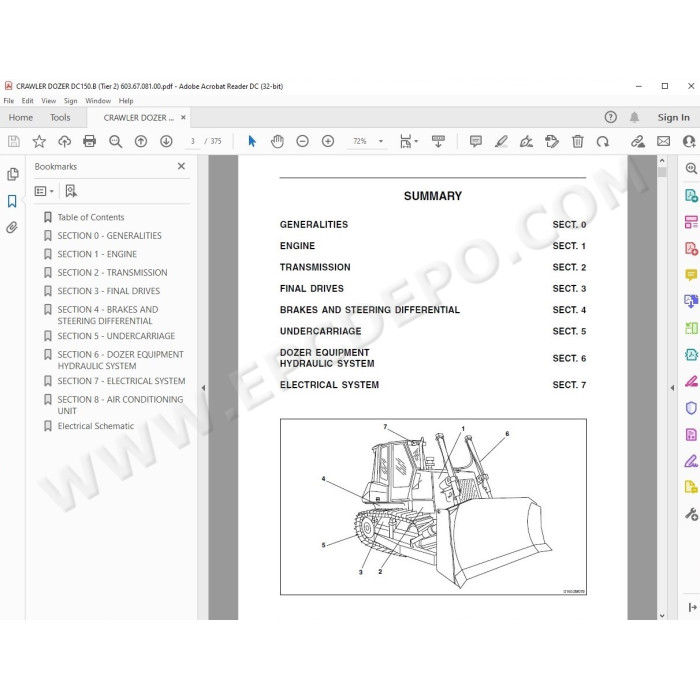Viewport: 700px width, 700px height.
Task: Select the highlighter pen tool
Action: 501,142
